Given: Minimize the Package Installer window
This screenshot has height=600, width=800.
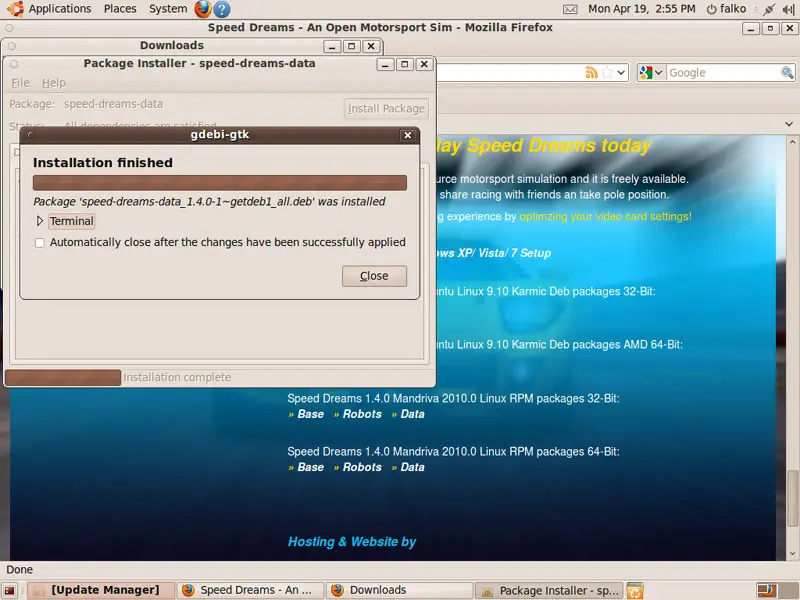Looking at the screenshot, I should pyautogui.click(x=385, y=64).
